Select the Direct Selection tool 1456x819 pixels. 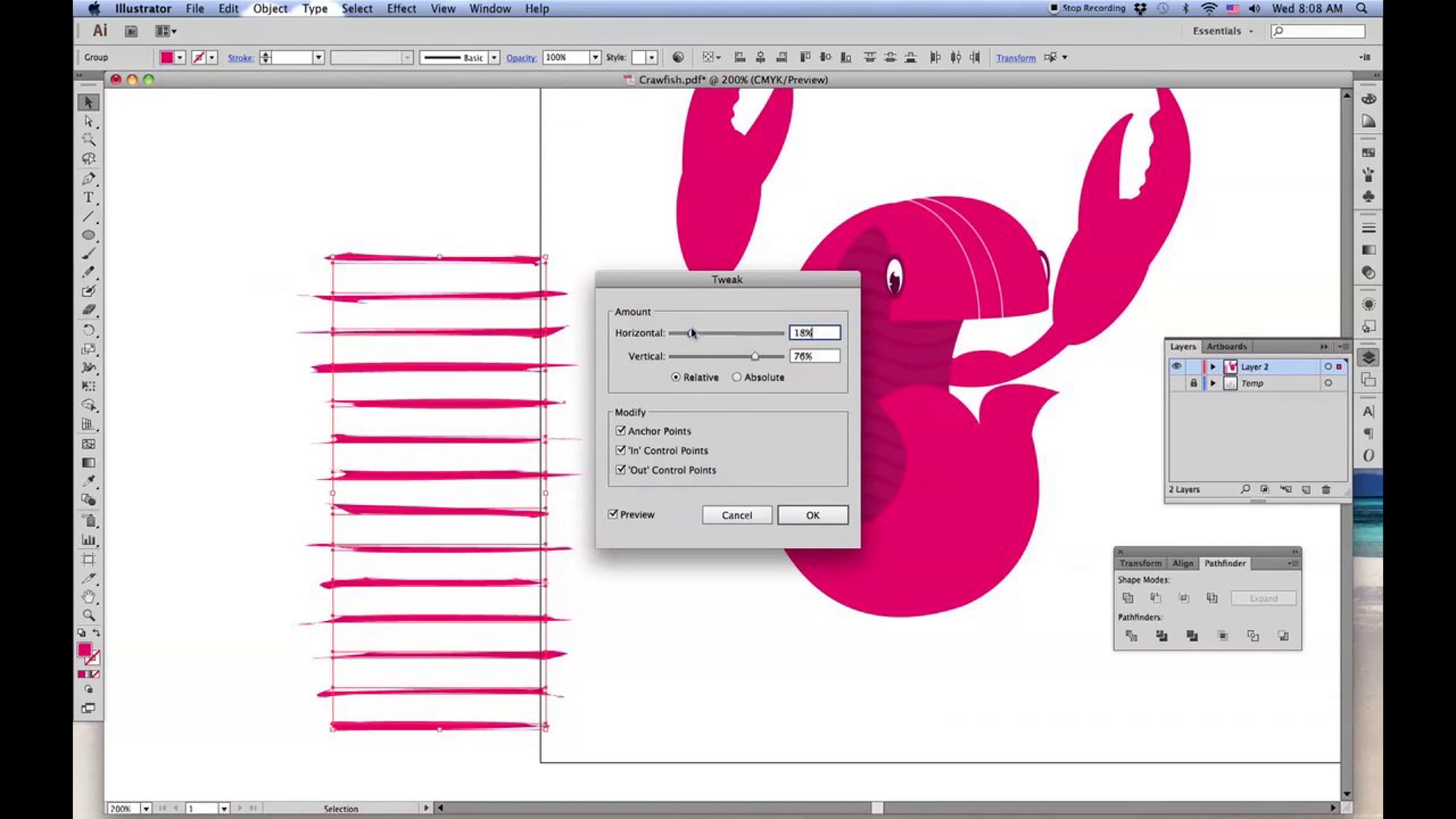point(89,121)
